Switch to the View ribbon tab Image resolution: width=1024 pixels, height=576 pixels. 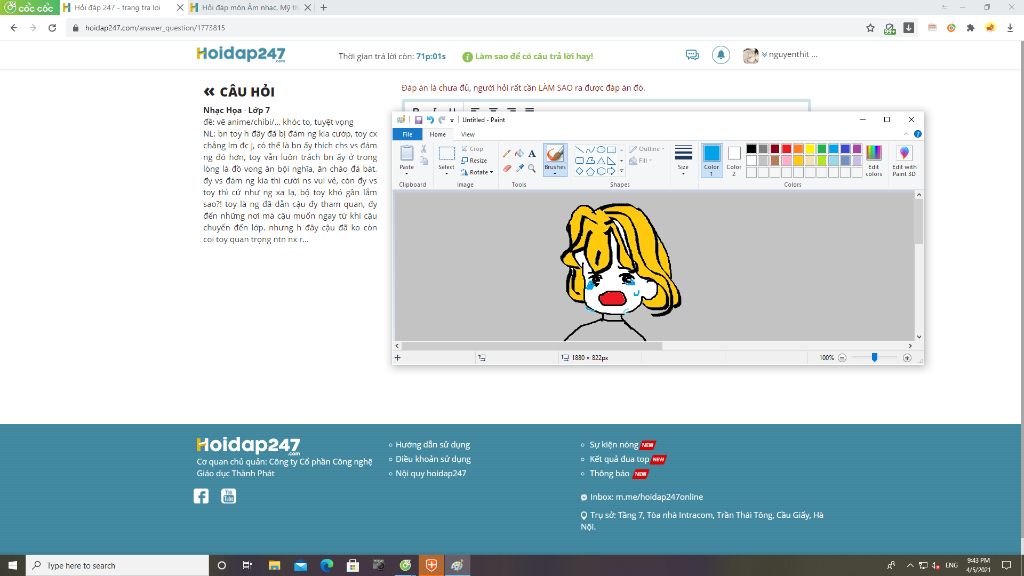click(466, 134)
